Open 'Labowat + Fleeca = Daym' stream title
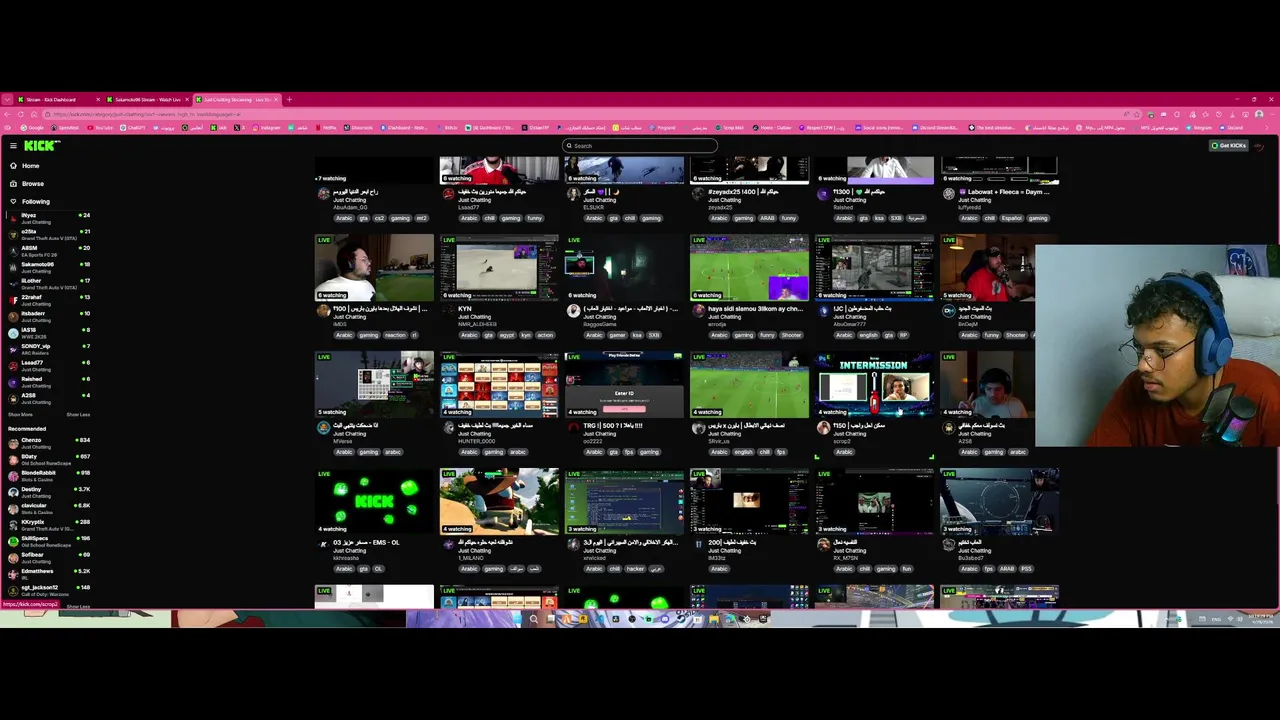 pyautogui.click(x=1003, y=192)
